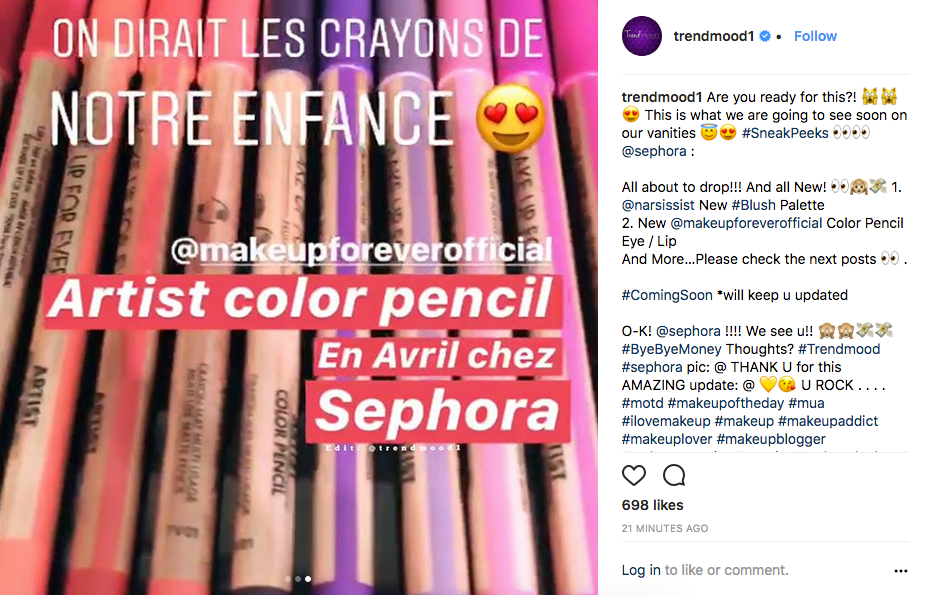Open the #ByeByeMoney hashtag
Screen dimensions: 930x595
(671, 349)
